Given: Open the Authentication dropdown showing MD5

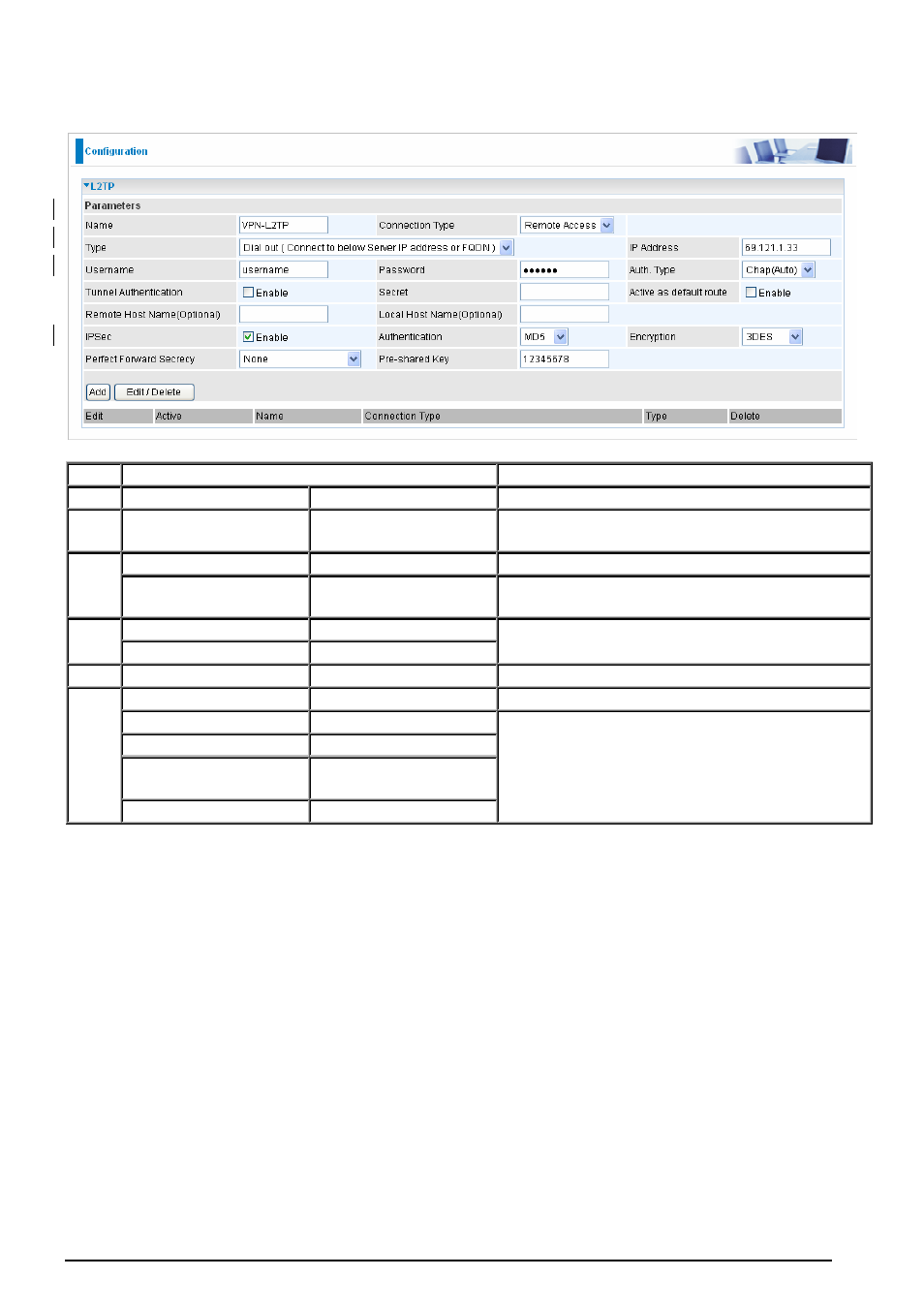Looking at the screenshot, I should [544, 336].
